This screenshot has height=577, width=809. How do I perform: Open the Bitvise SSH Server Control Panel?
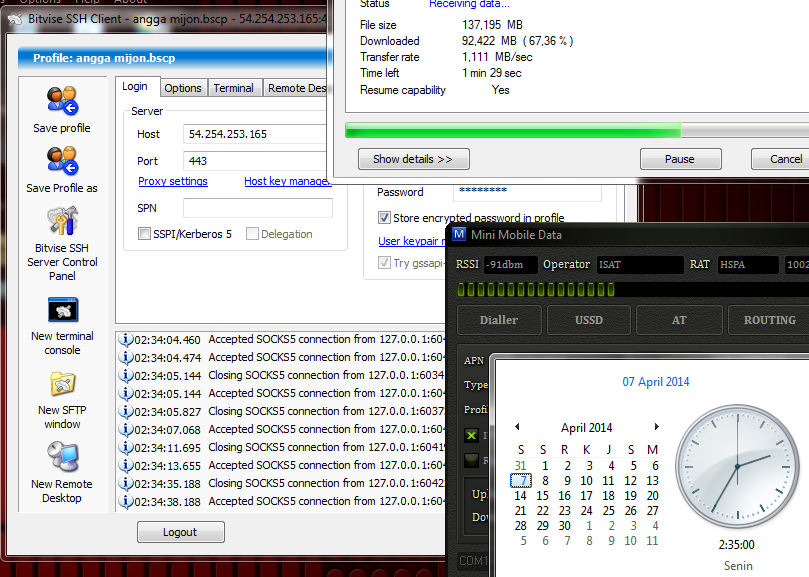click(x=62, y=222)
